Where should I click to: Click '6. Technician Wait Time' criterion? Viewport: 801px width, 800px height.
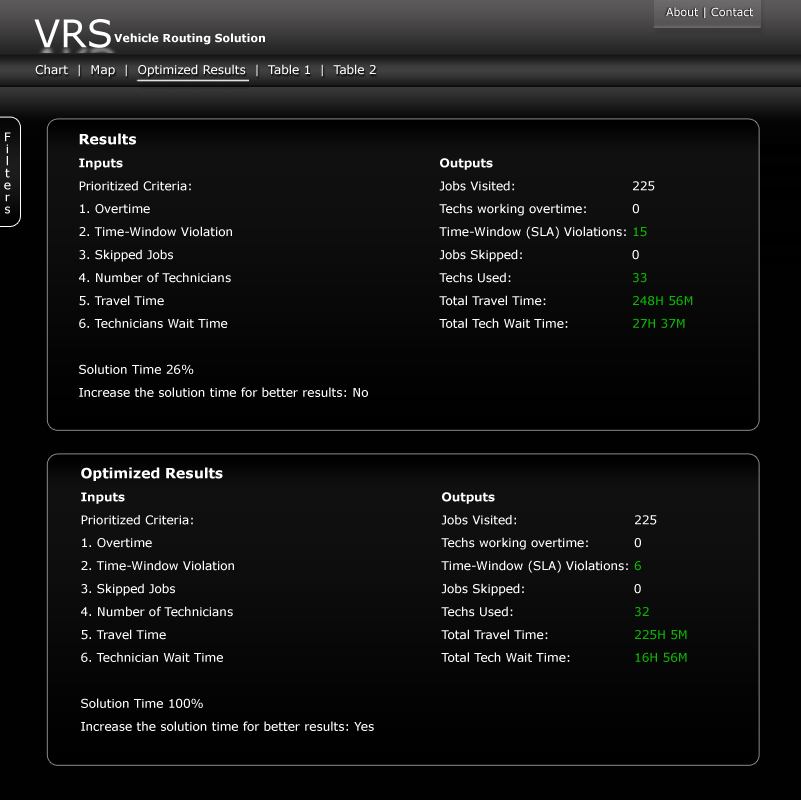152,658
